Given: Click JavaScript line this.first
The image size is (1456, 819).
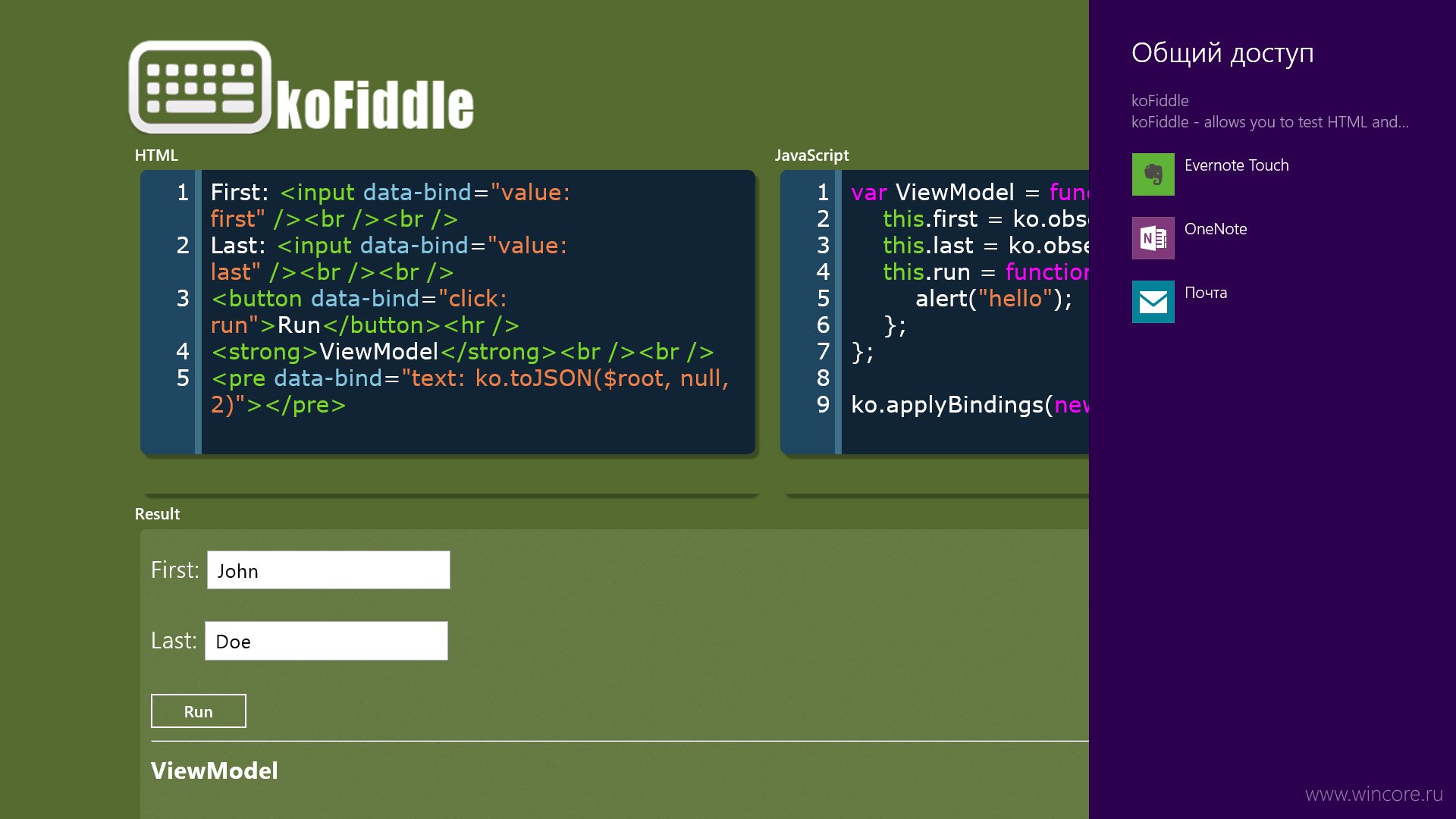Looking at the screenshot, I should pos(986,219).
